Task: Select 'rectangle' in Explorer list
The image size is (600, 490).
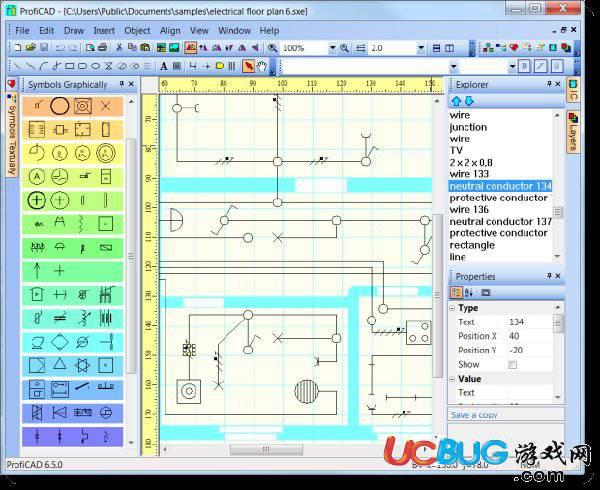Action: [x=472, y=245]
